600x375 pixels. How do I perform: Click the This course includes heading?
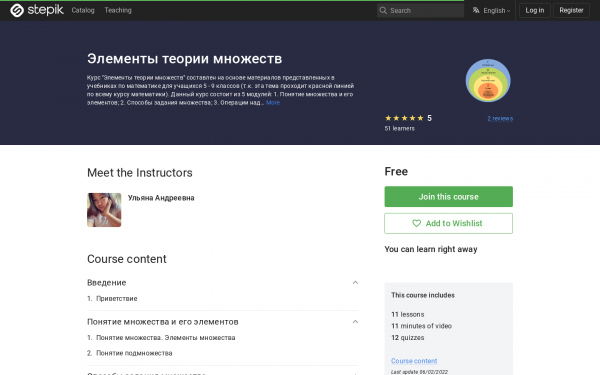(x=423, y=295)
